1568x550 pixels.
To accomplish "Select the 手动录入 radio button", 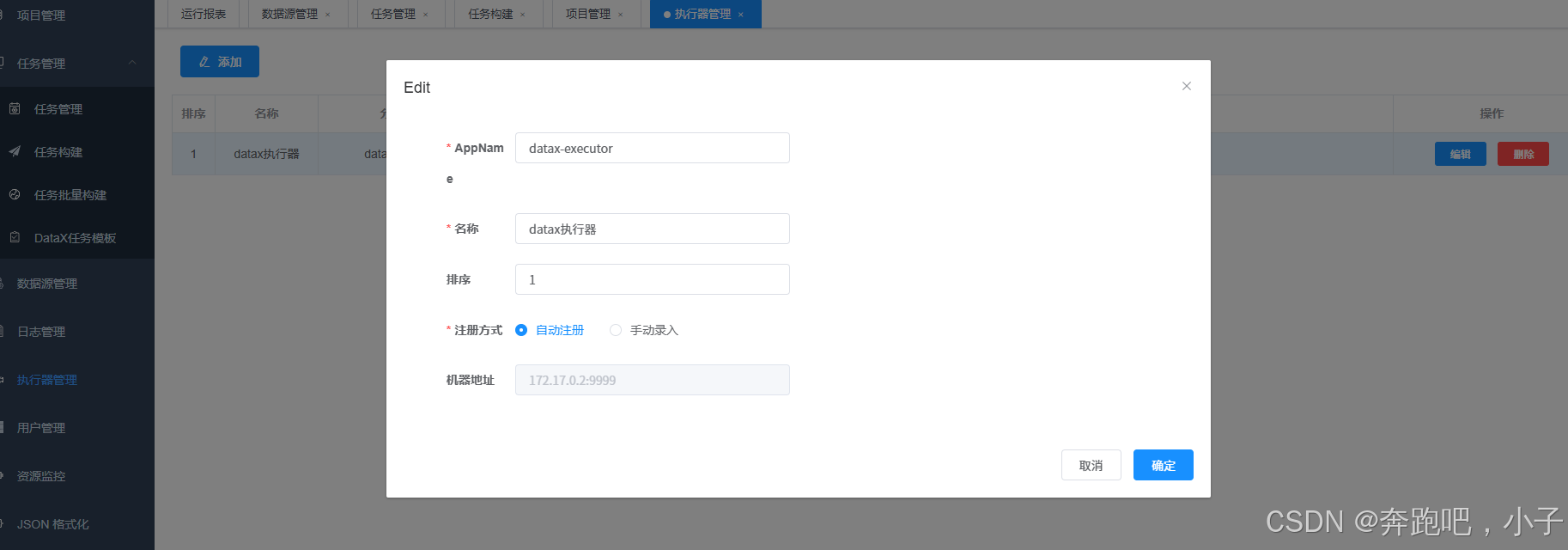I will [616, 330].
